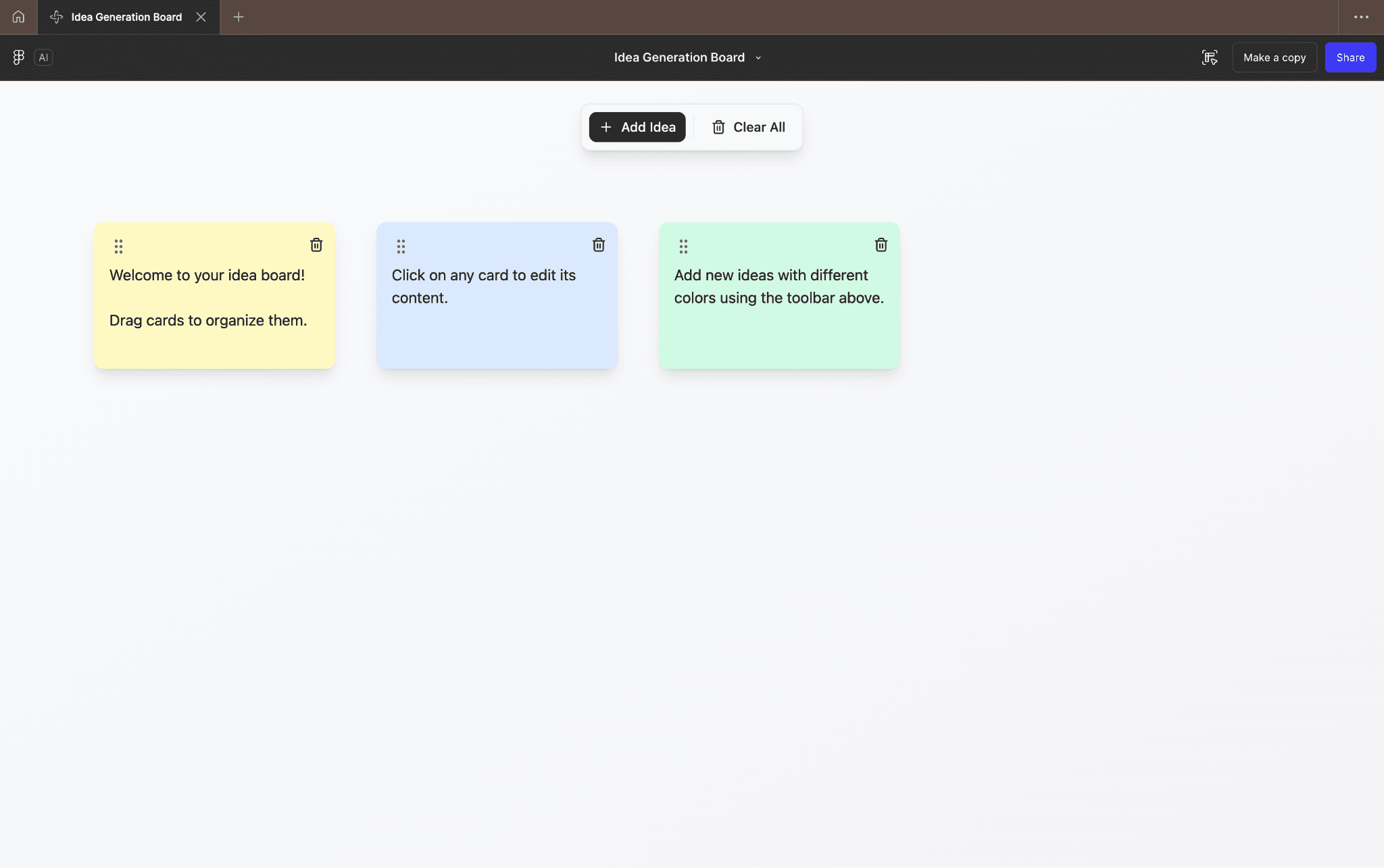The width and height of the screenshot is (1384, 868).
Task: Click Make a copy button
Action: pyautogui.click(x=1275, y=57)
